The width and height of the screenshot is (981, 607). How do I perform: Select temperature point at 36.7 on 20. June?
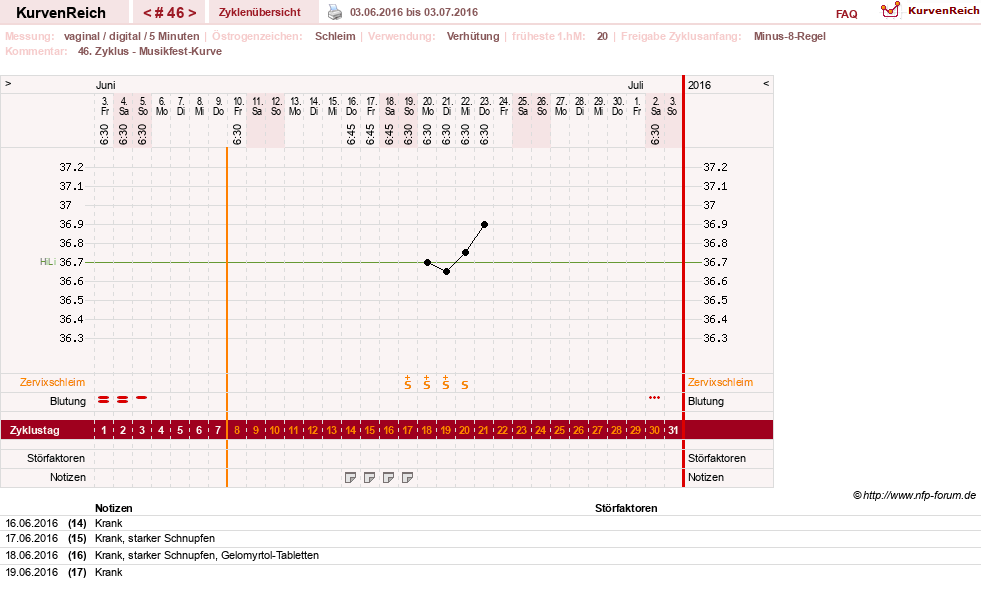[427, 262]
